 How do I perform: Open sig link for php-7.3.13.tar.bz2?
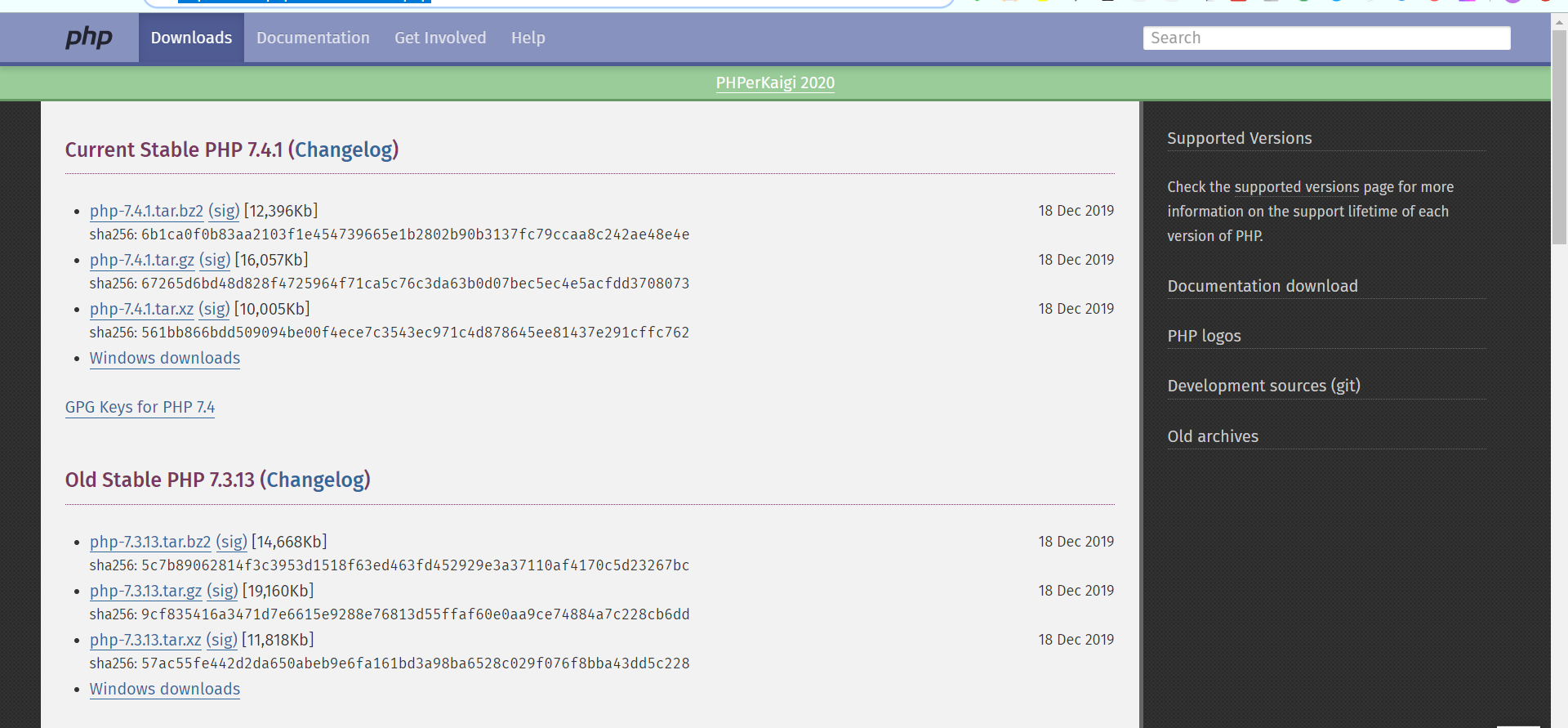[231, 542]
